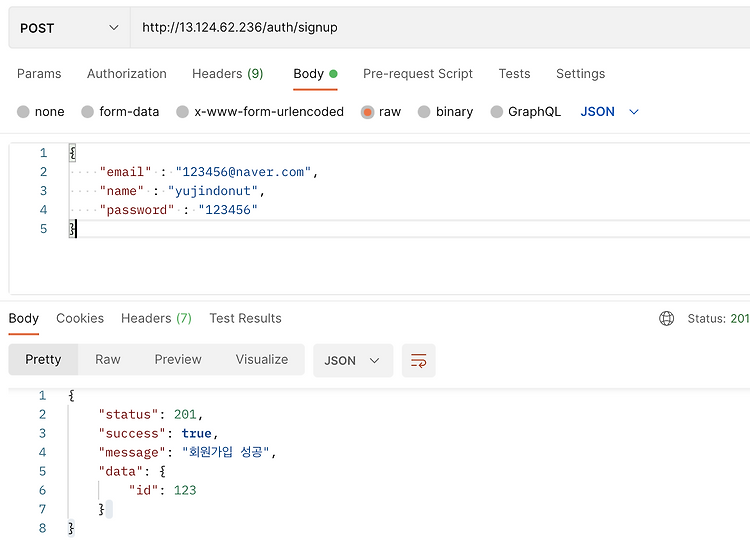The width and height of the screenshot is (750, 544).
Task: Switch to request Headers (9) tab
Action: 228,74
